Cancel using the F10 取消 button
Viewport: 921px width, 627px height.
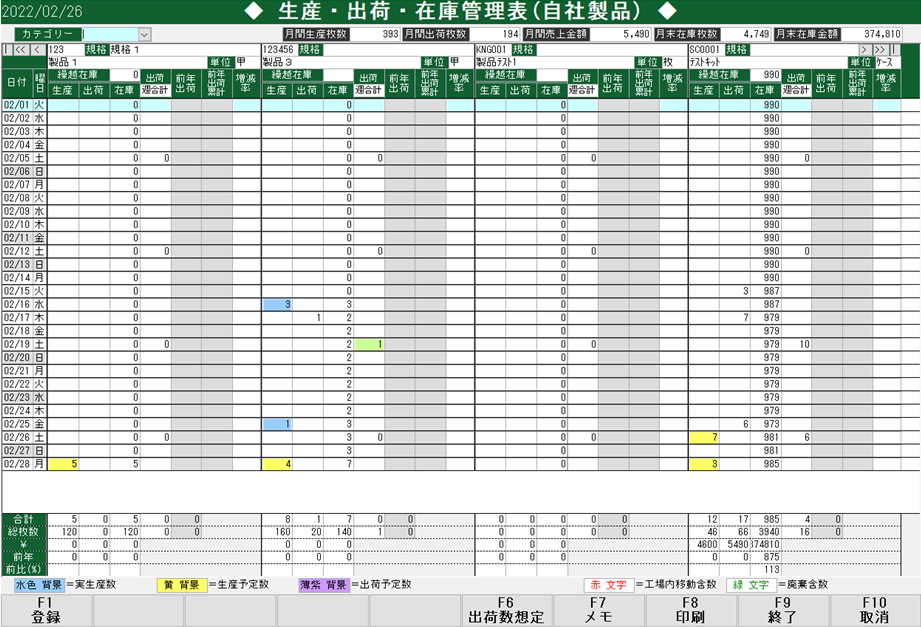pos(874,610)
